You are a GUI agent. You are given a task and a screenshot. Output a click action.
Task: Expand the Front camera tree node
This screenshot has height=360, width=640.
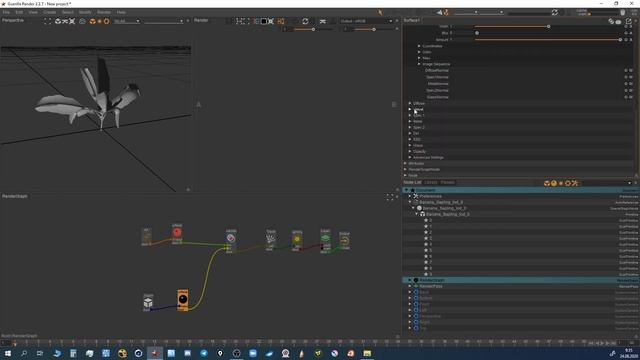410,304
